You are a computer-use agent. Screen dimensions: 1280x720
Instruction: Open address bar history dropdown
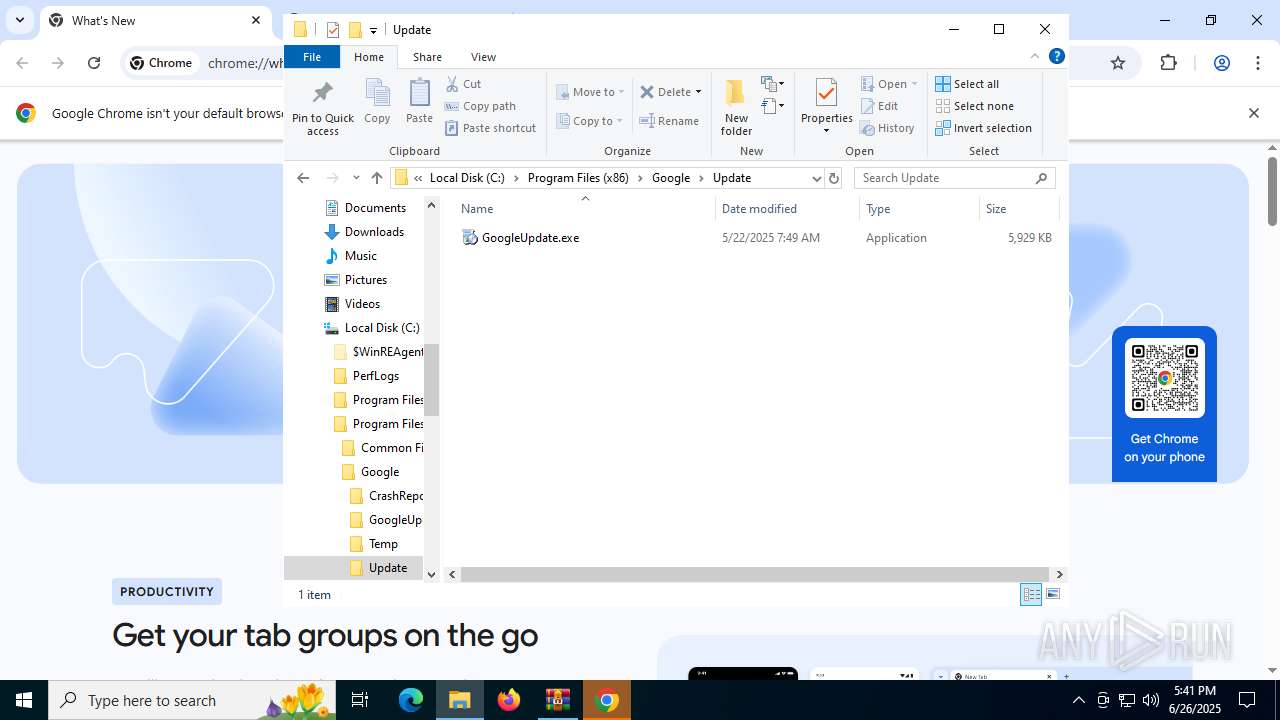coord(817,178)
